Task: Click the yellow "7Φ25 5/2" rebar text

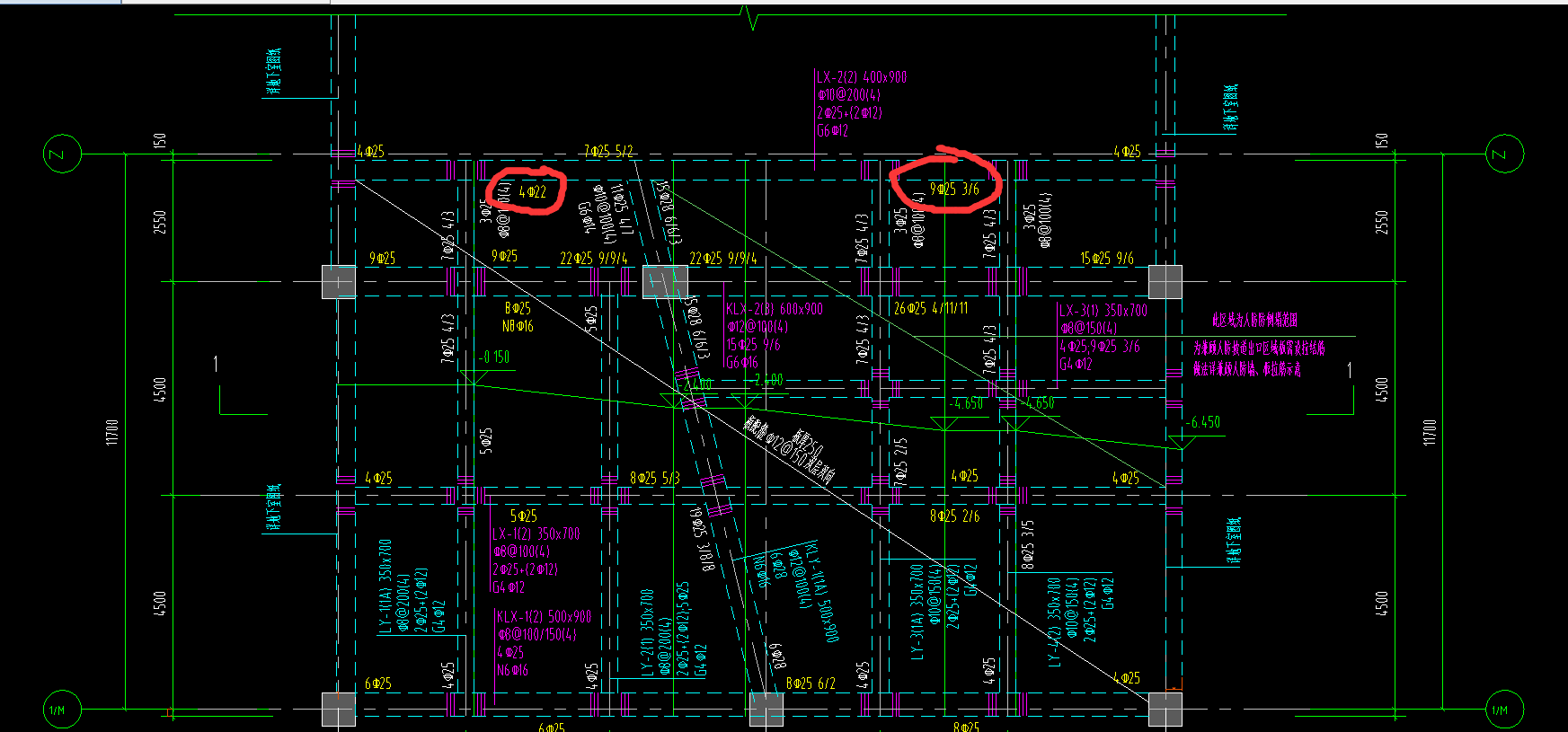Action: coord(608,152)
